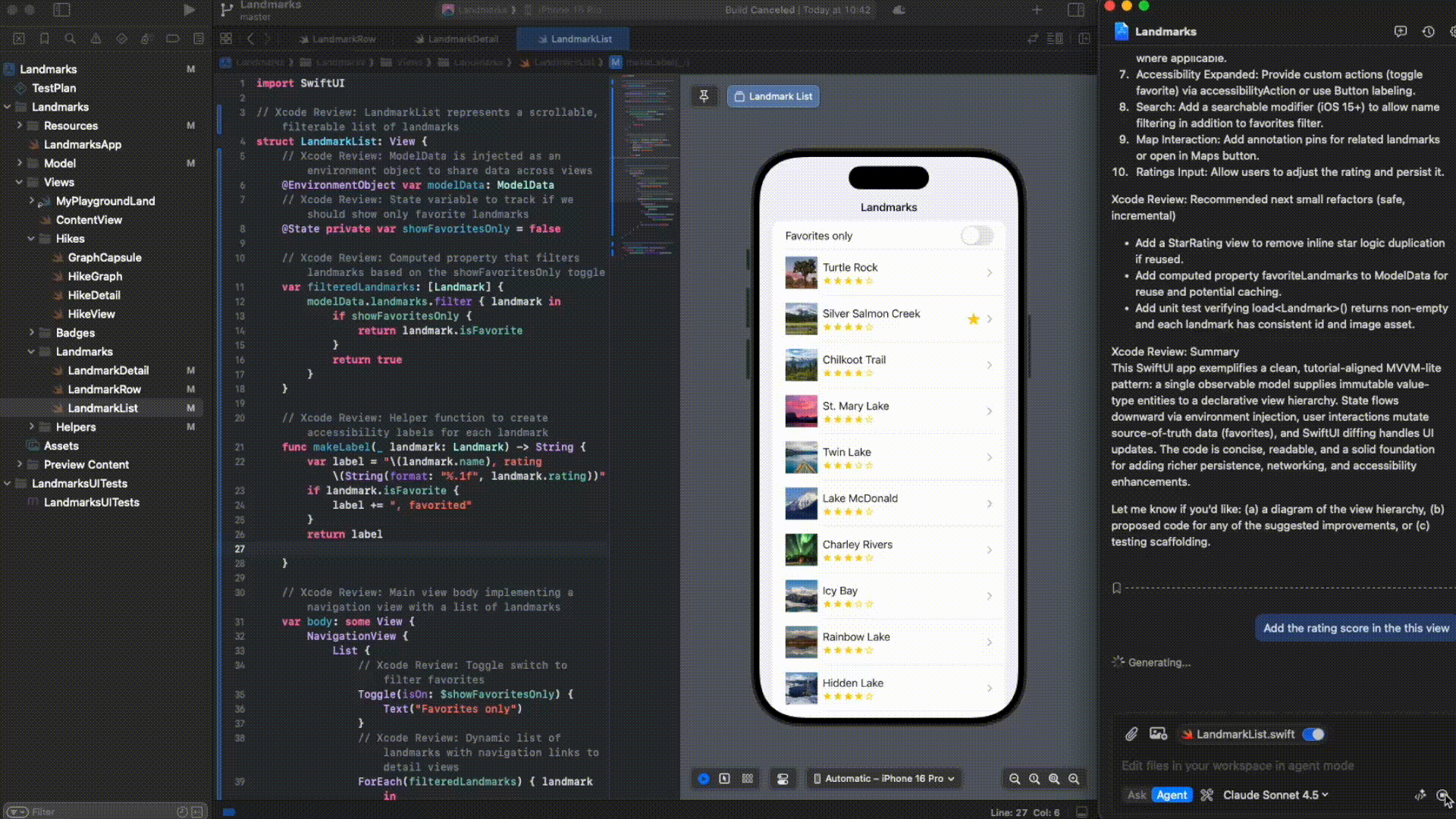Switch to the LandmarkRow tab
The image size is (1456, 819).
click(344, 39)
